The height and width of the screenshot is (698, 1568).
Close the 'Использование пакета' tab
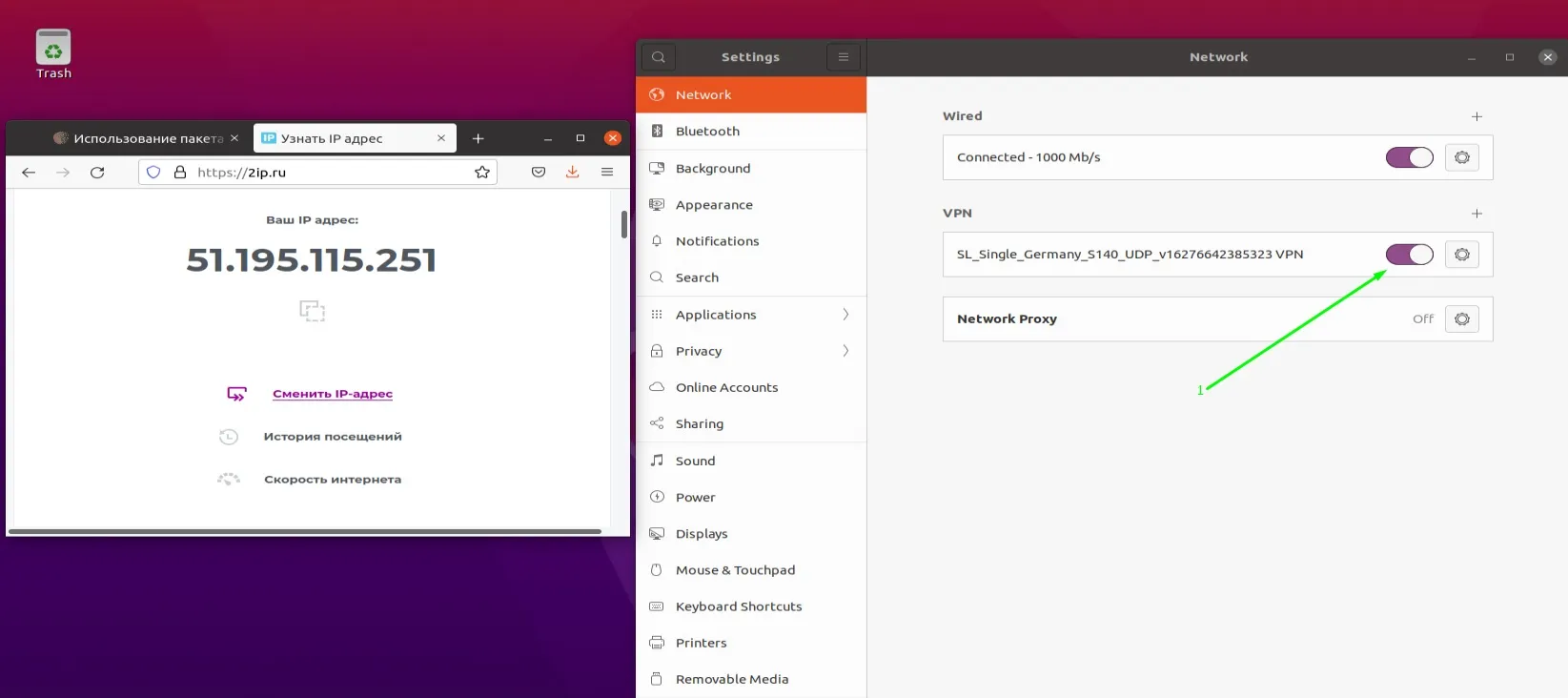pos(234,138)
